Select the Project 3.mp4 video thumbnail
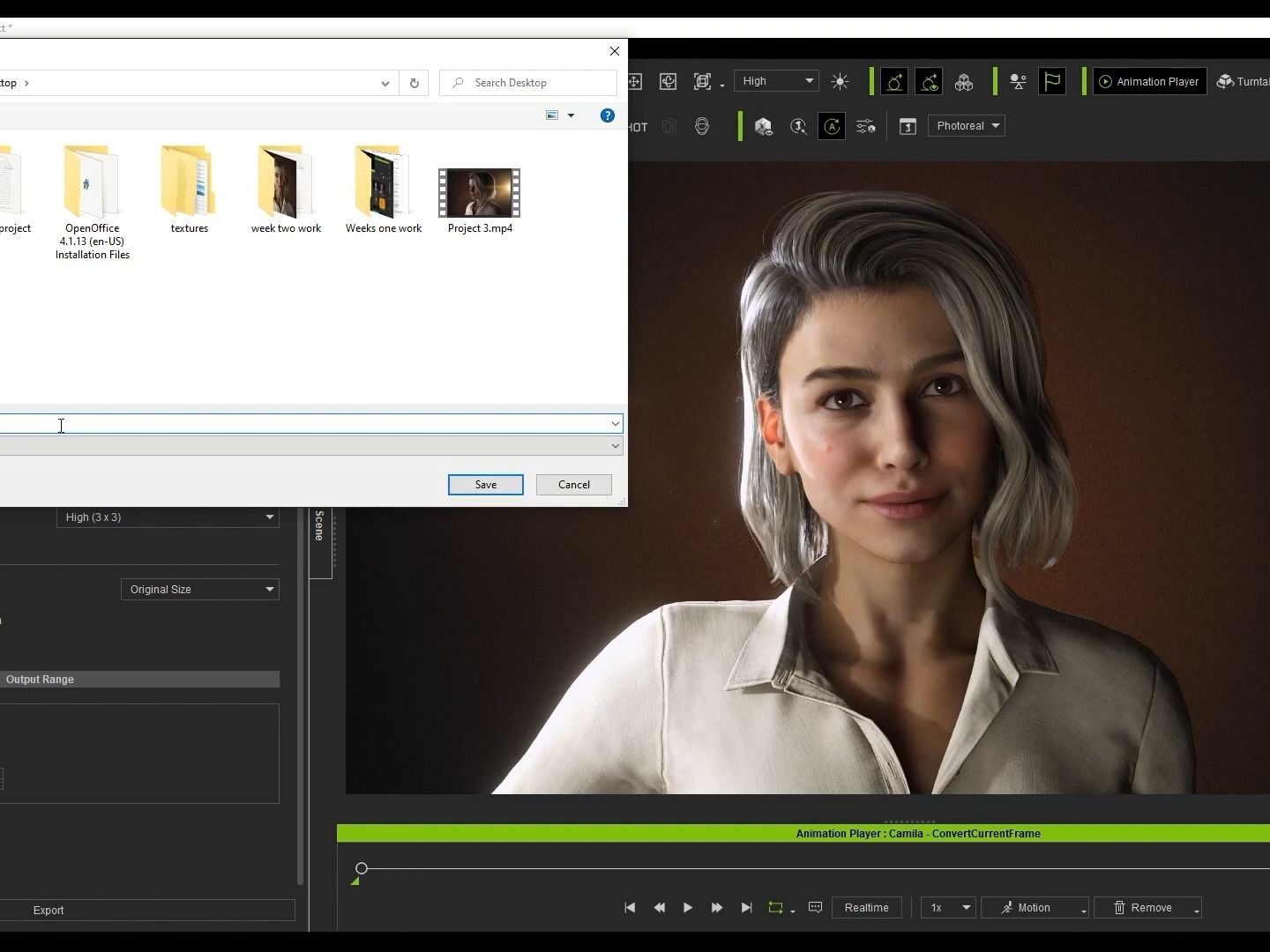The image size is (1270, 952). [480, 194]
